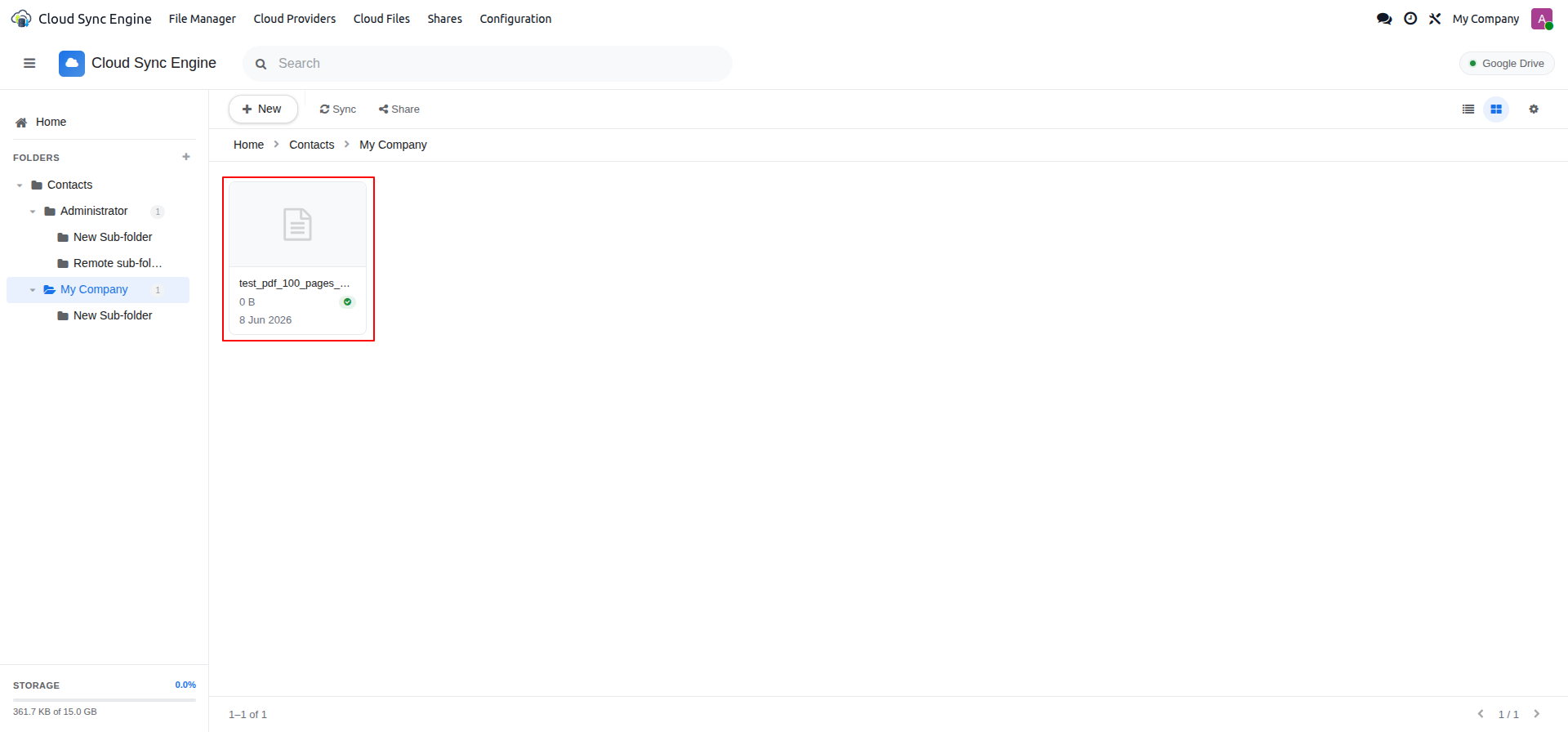Select the test_pdf_100_pages file thumbnail
The height and width of the screenshot is (732, 1568).
pos(298,225)
